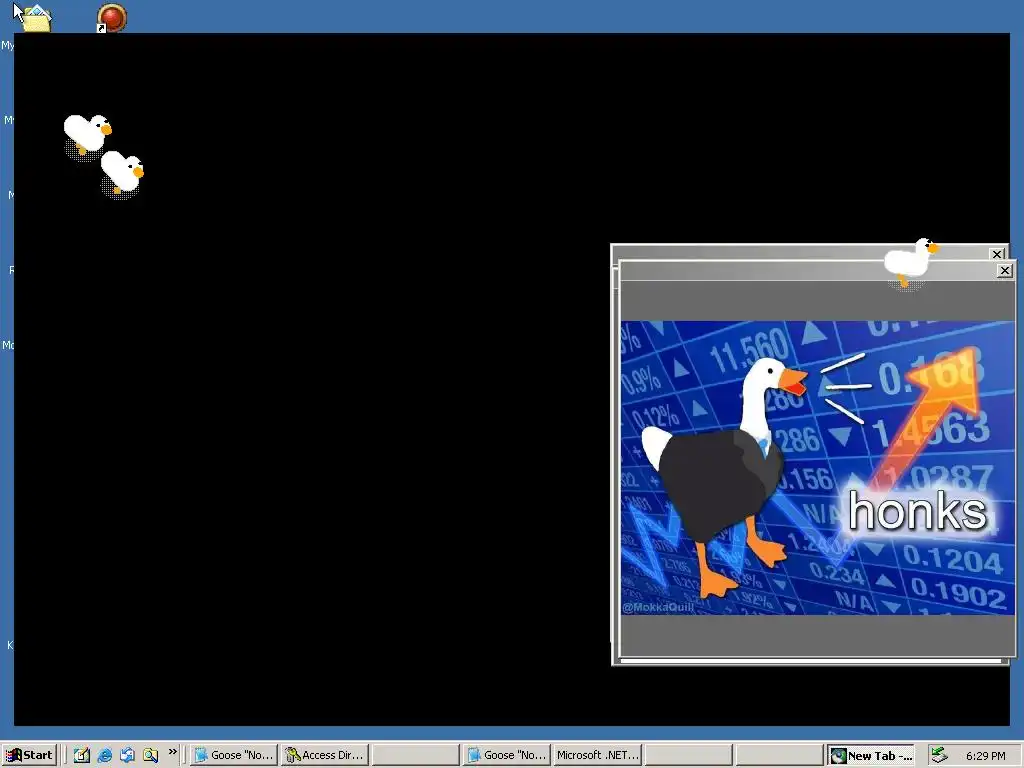
Task: Switch to Goose task beside Access Dir
Action: click(234, 755)
